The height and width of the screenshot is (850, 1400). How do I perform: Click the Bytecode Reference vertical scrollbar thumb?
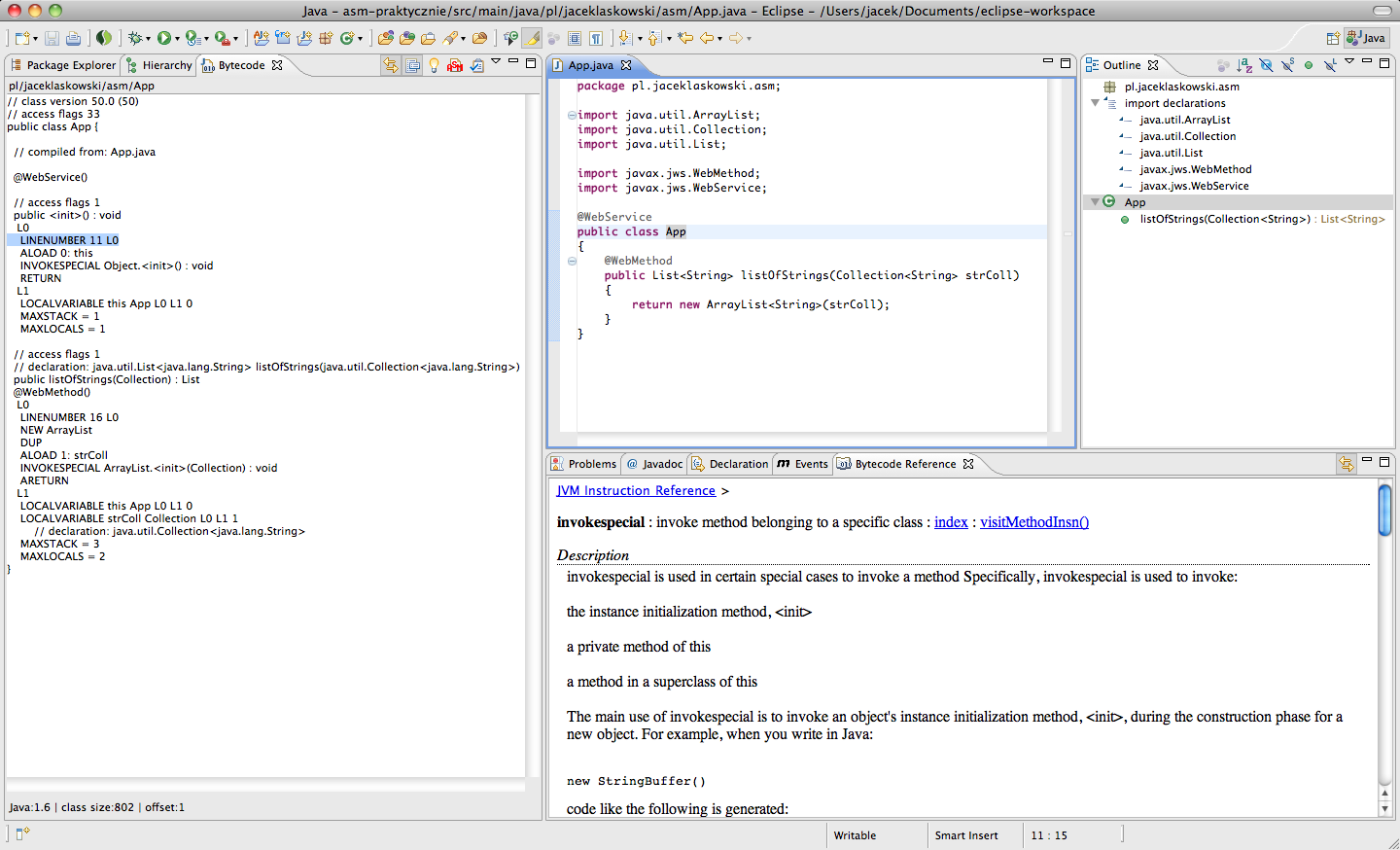point(1384,510)
